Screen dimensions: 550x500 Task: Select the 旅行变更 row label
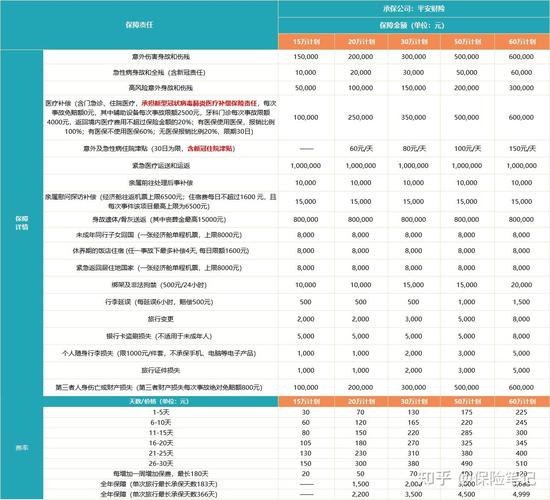tap(161, 319)
